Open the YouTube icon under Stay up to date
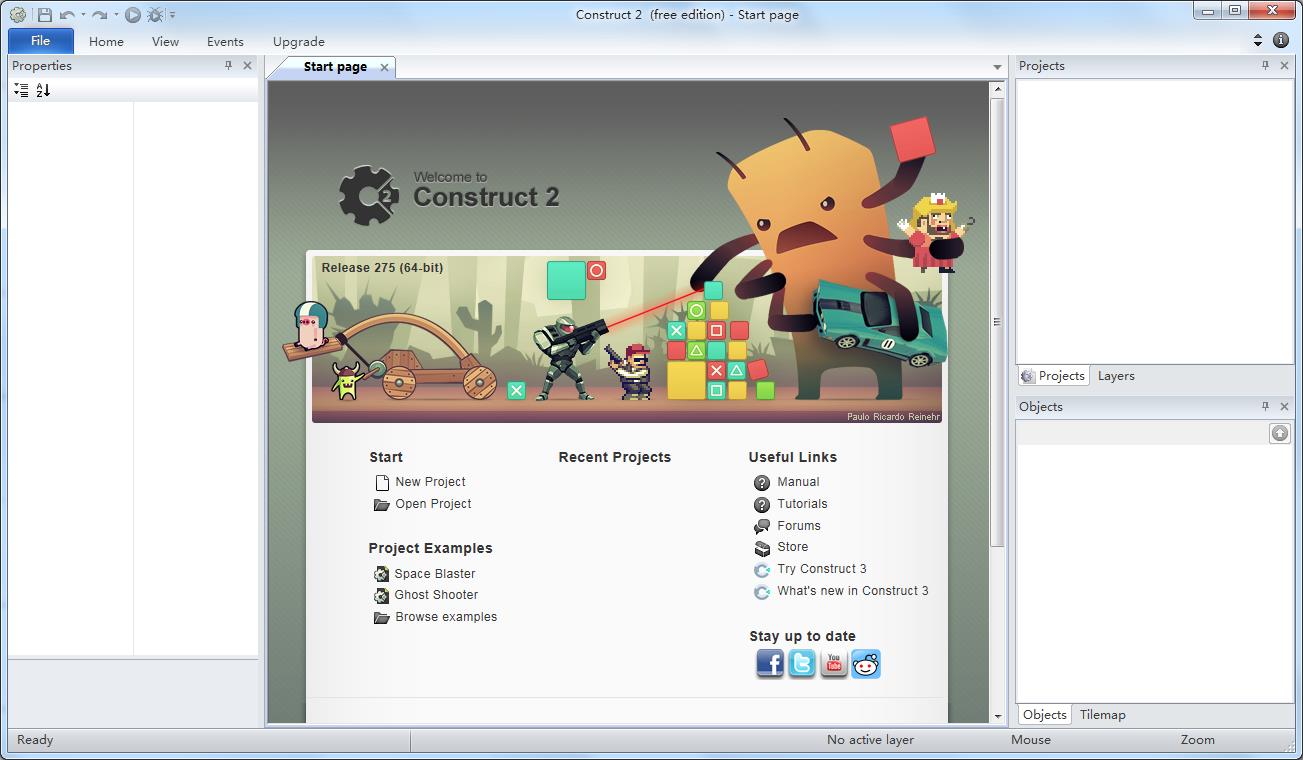Viewport: 1303px width, 760px height. point(833,663)
